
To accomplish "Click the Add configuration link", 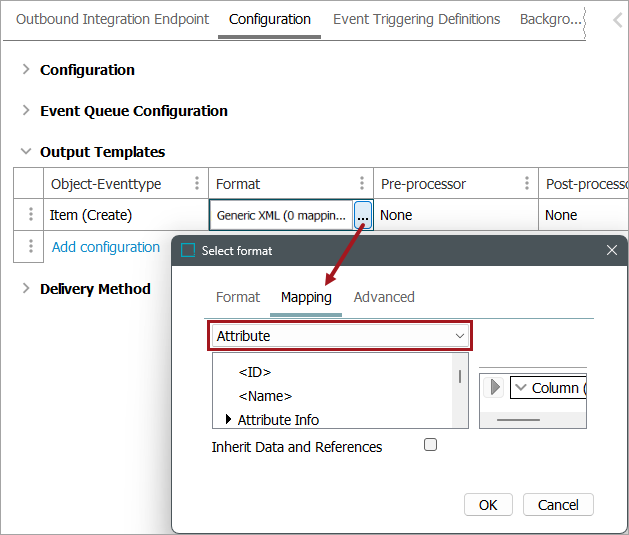I will click(106, 247).
